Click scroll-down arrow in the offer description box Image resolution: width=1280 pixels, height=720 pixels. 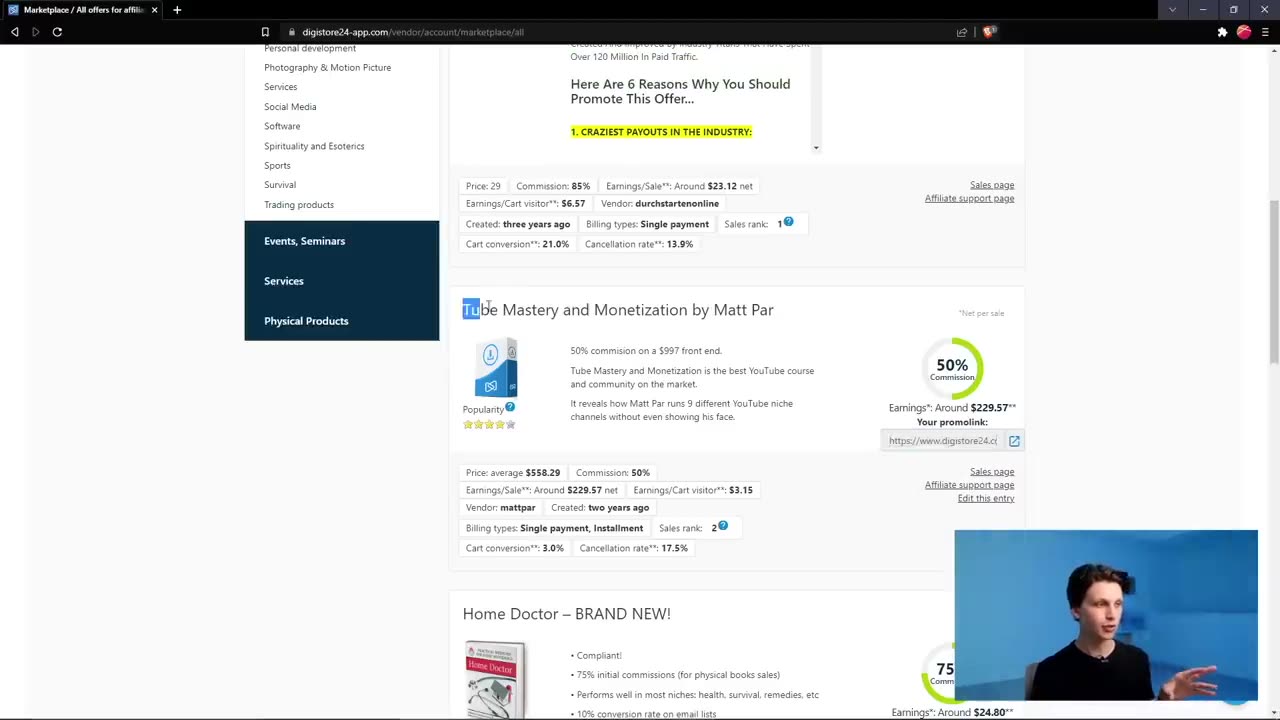tap(816, 148)
